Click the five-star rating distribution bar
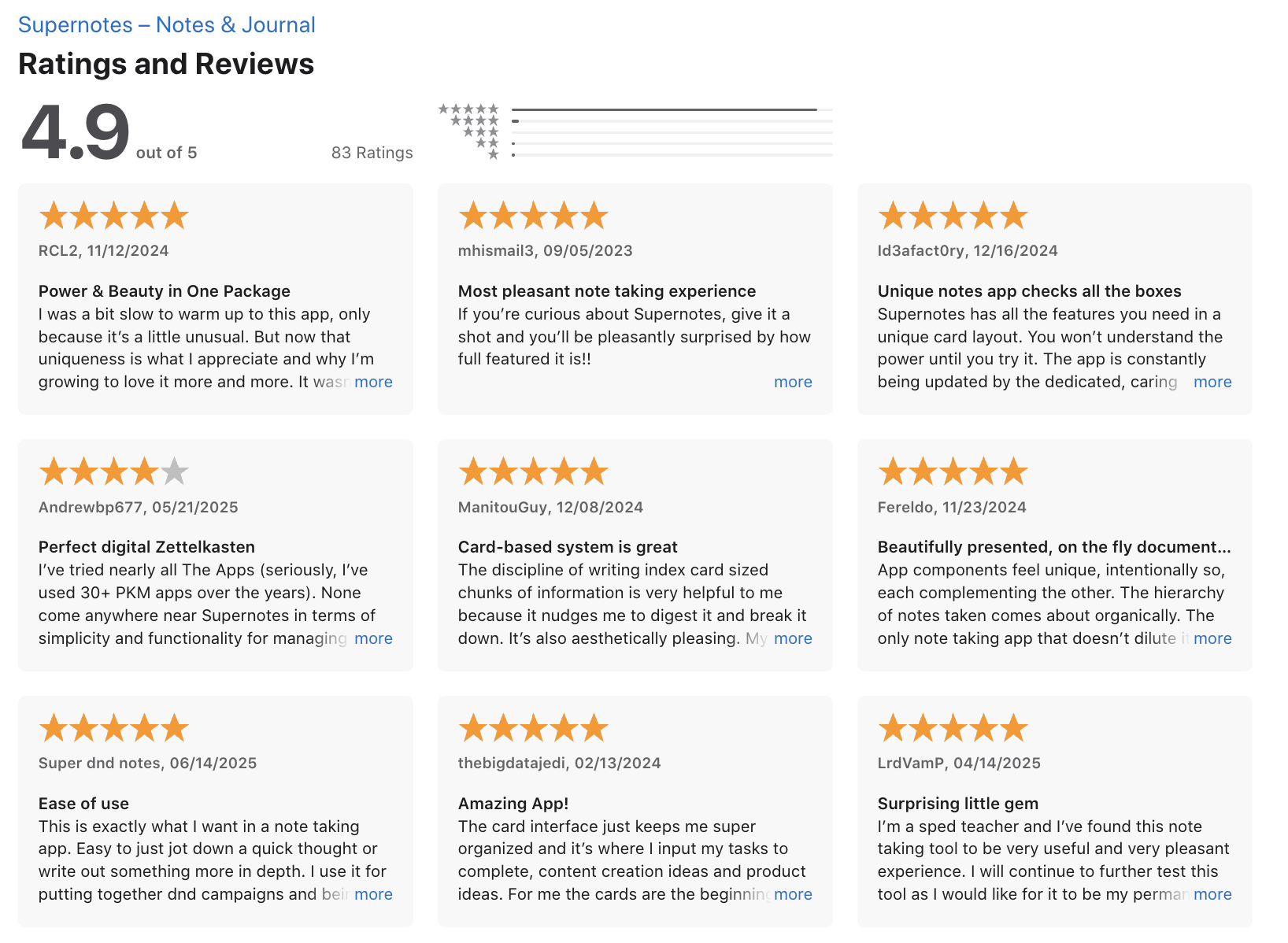 672,109
